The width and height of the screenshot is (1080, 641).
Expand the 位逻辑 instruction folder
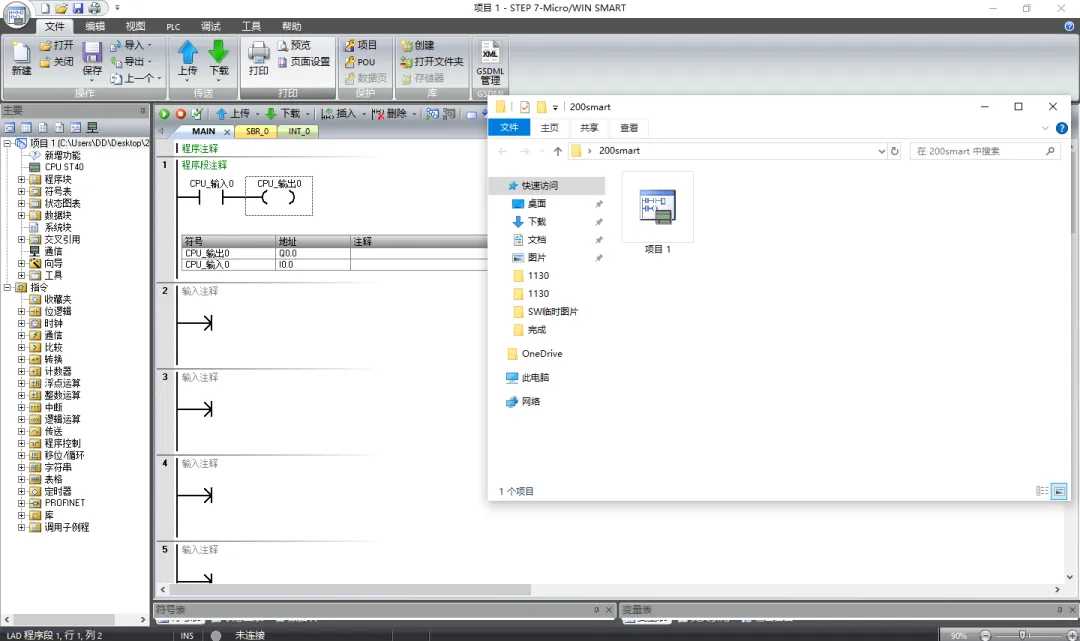click(21, 311)
